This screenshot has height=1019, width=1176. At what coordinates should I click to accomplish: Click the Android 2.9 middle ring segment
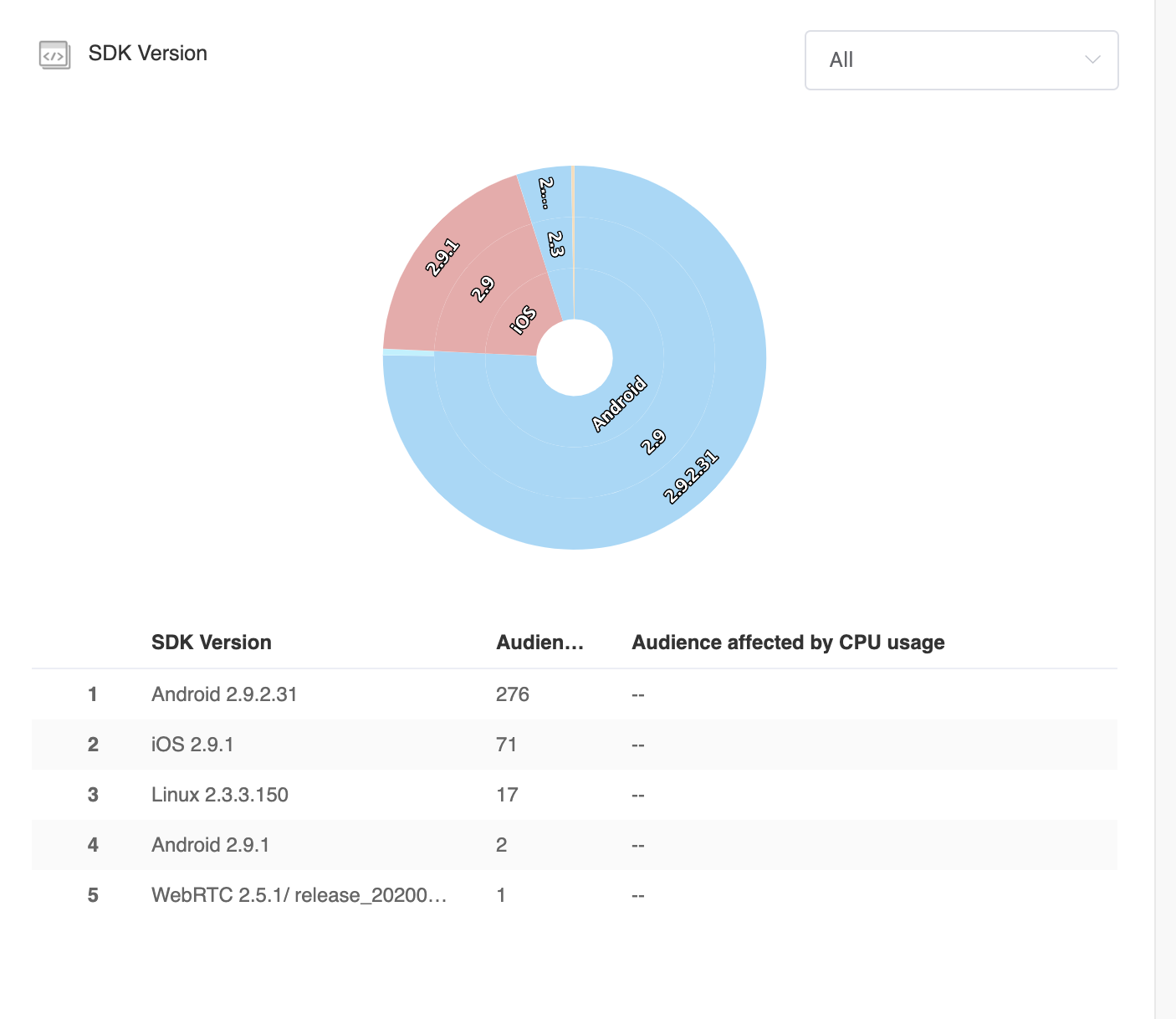tap(653, 441)
